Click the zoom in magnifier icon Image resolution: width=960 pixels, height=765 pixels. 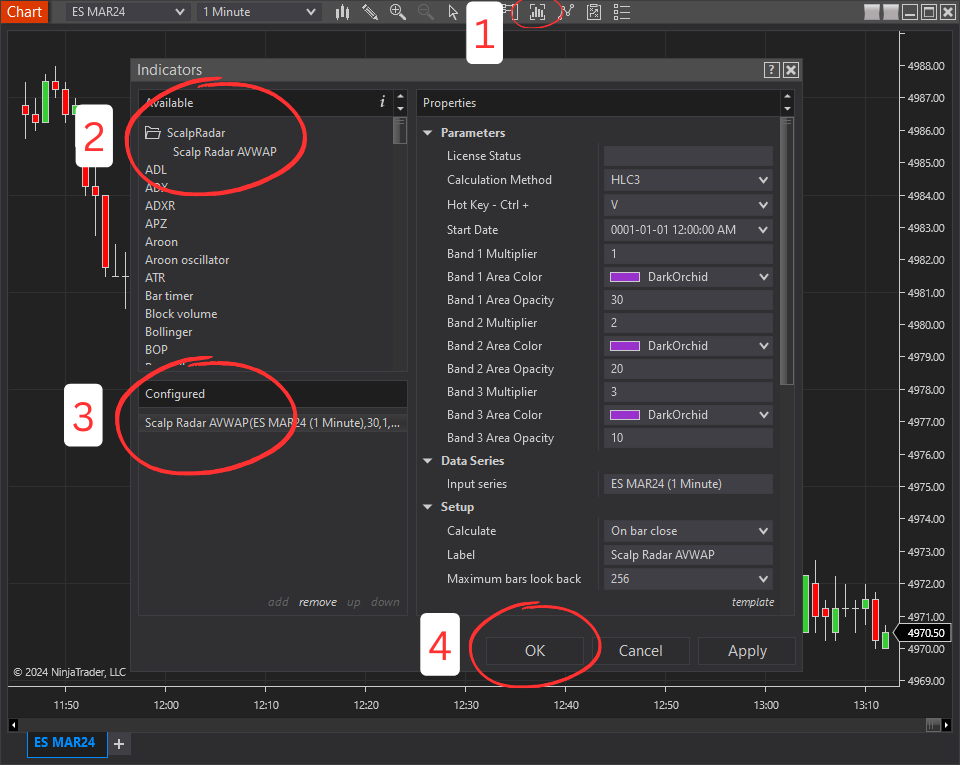[x=398, y=12]
